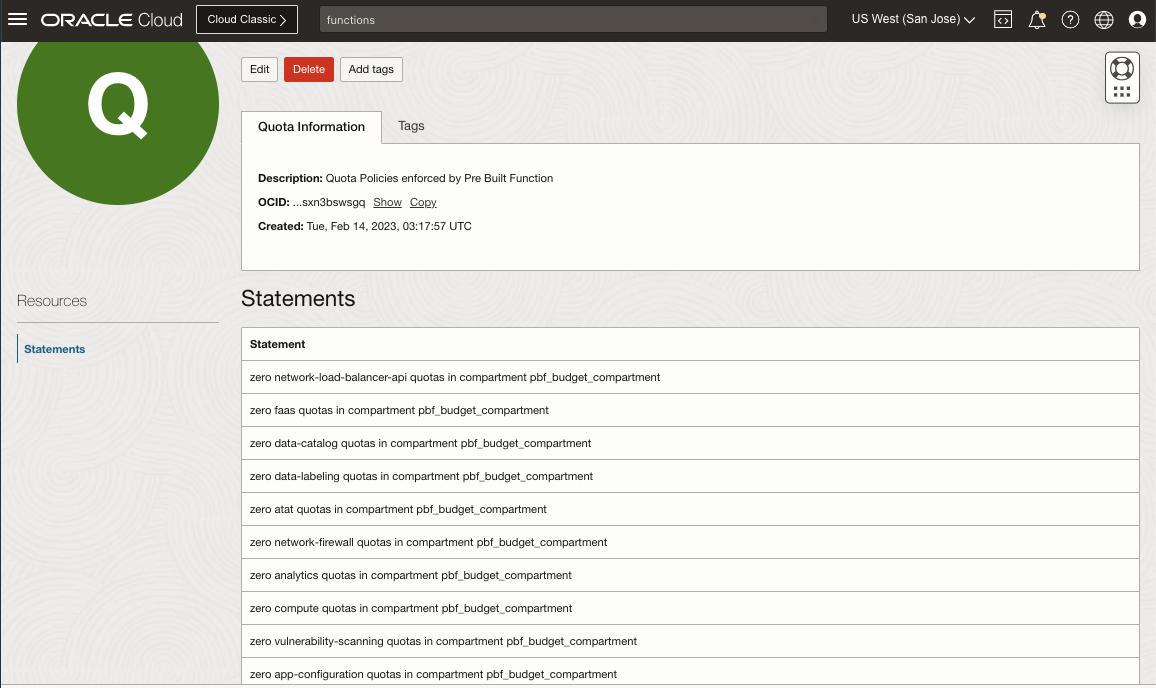Change language with the globe icon
The height and width of the screenshot is (688, 1156).
point(1103,18)
